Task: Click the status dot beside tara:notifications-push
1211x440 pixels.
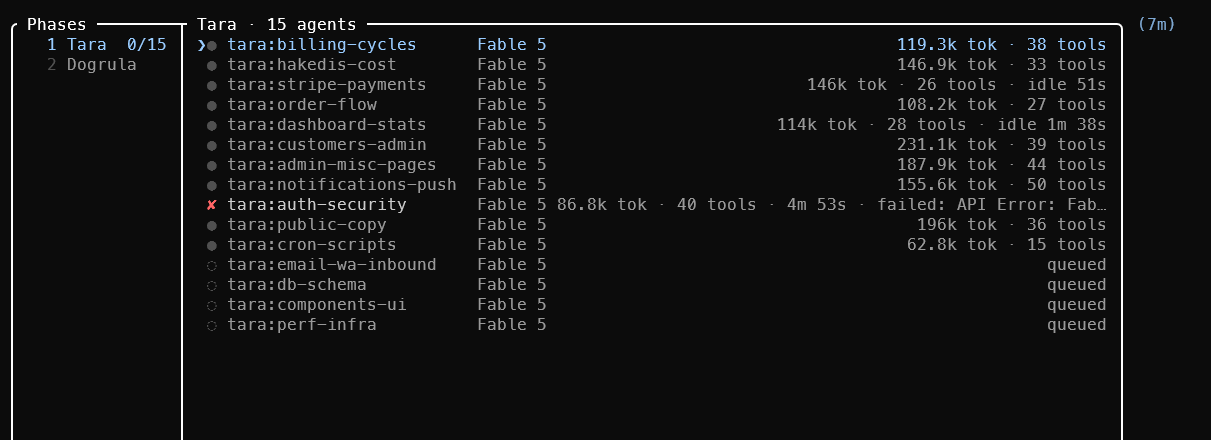Action: pos(211,185)
